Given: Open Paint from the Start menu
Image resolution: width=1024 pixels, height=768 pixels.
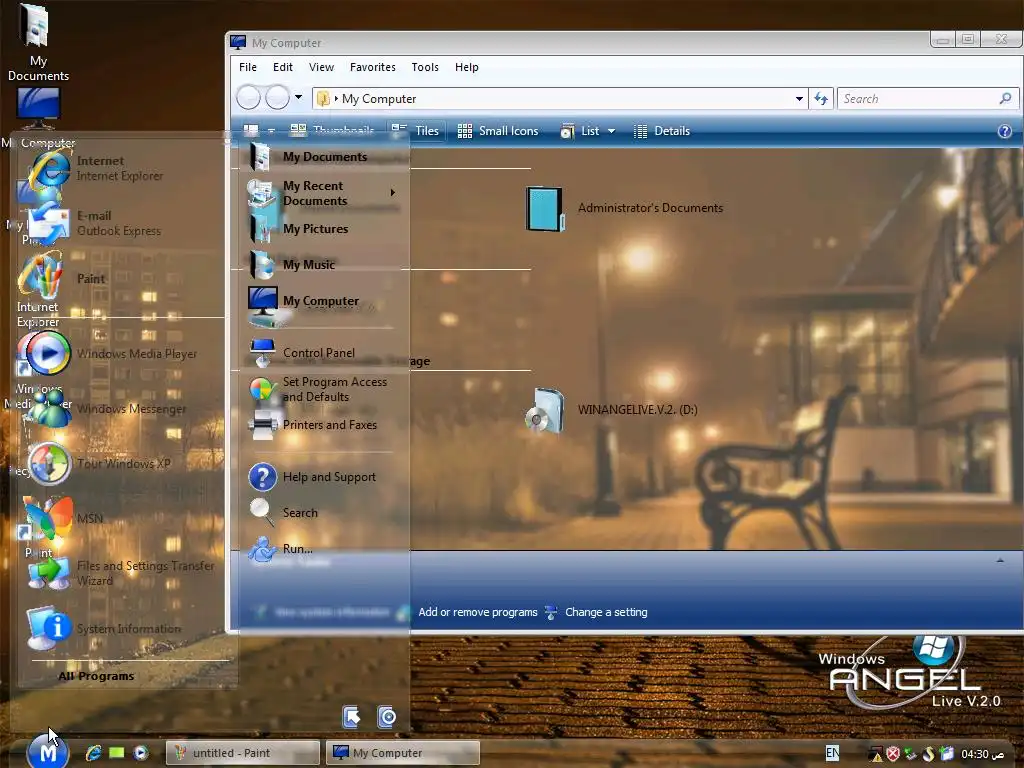Looking at the screenshot, I should tap(65, 279).
